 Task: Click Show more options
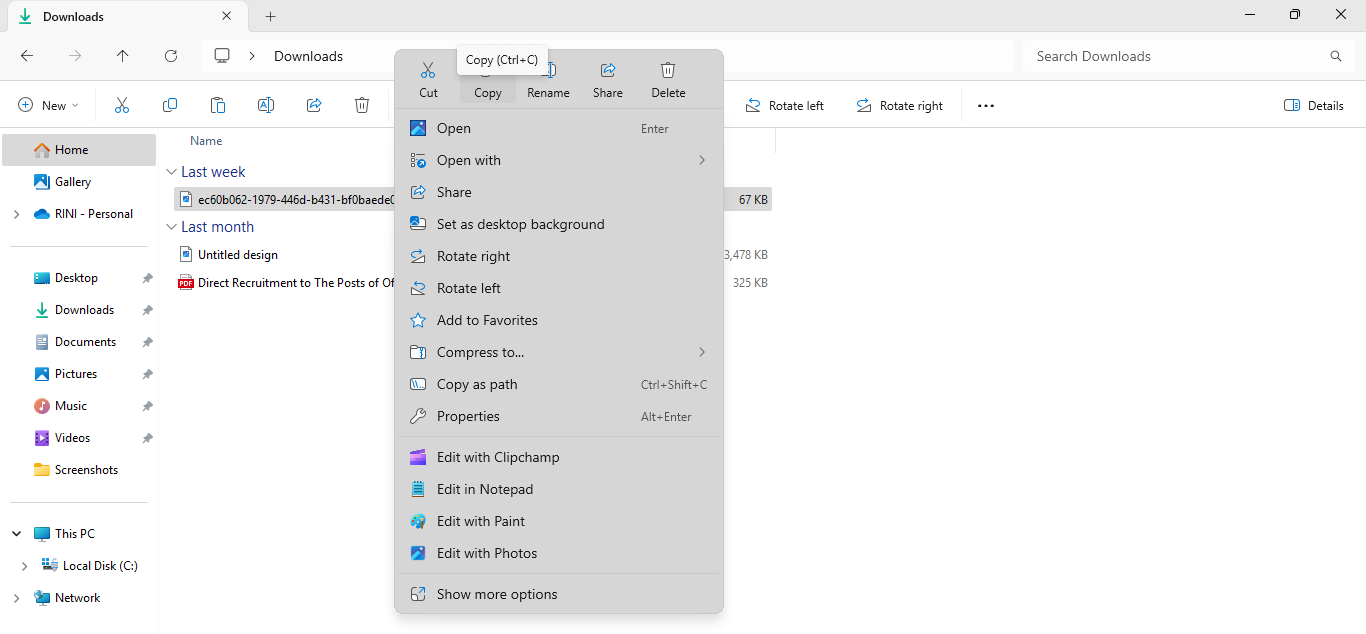click(x=496, y=594)
